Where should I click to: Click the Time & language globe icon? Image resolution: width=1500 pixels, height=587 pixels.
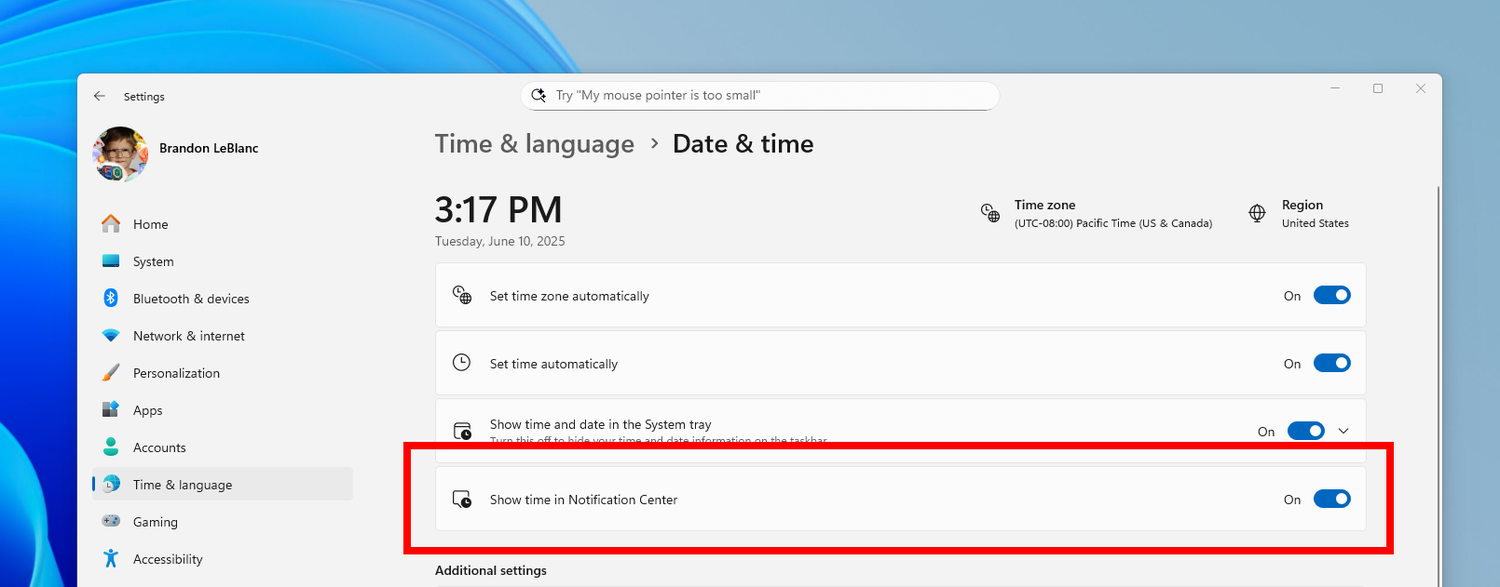(x=111, y=484)
